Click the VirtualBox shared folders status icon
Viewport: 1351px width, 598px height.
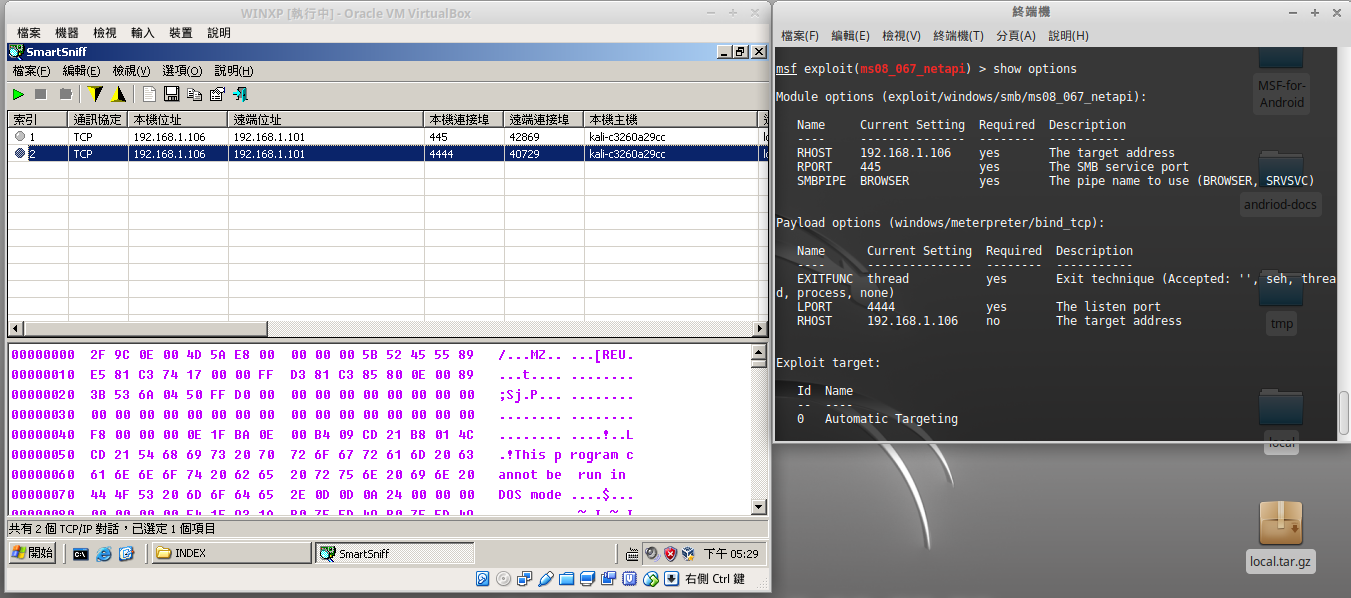pyautogui.click(x=567, y=578)
